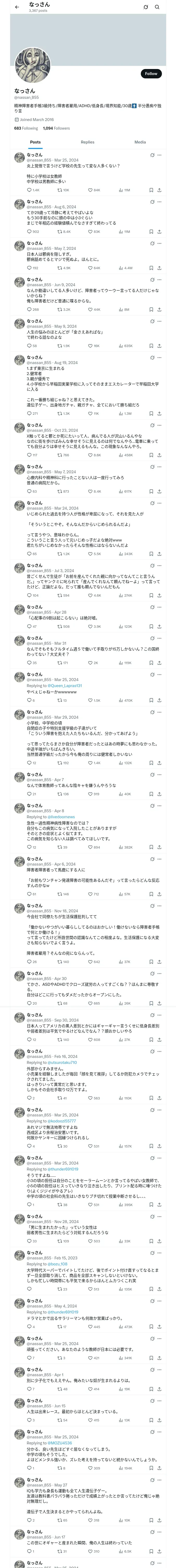Switch to the Replies tab

tap(87, 142)
